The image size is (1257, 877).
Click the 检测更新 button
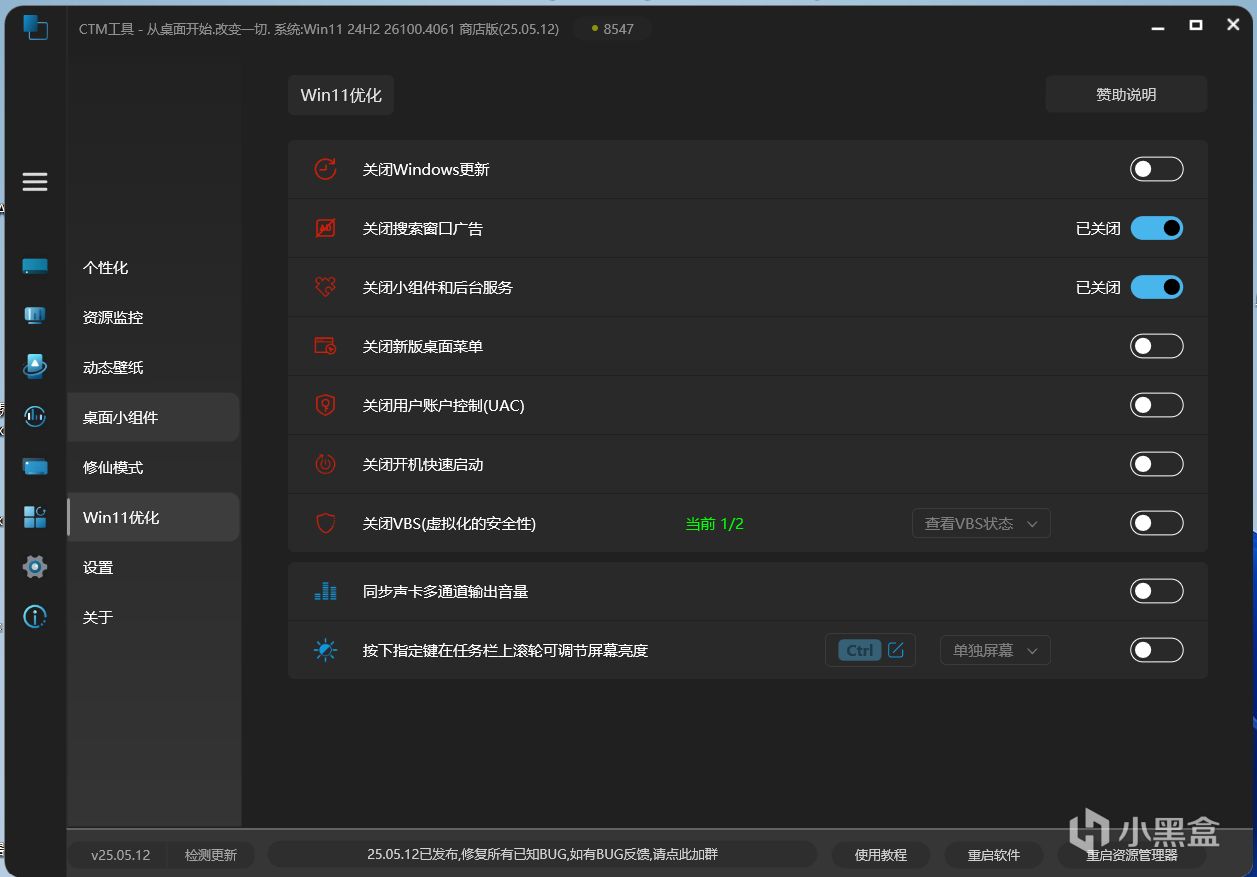click(x=211, y=855)
